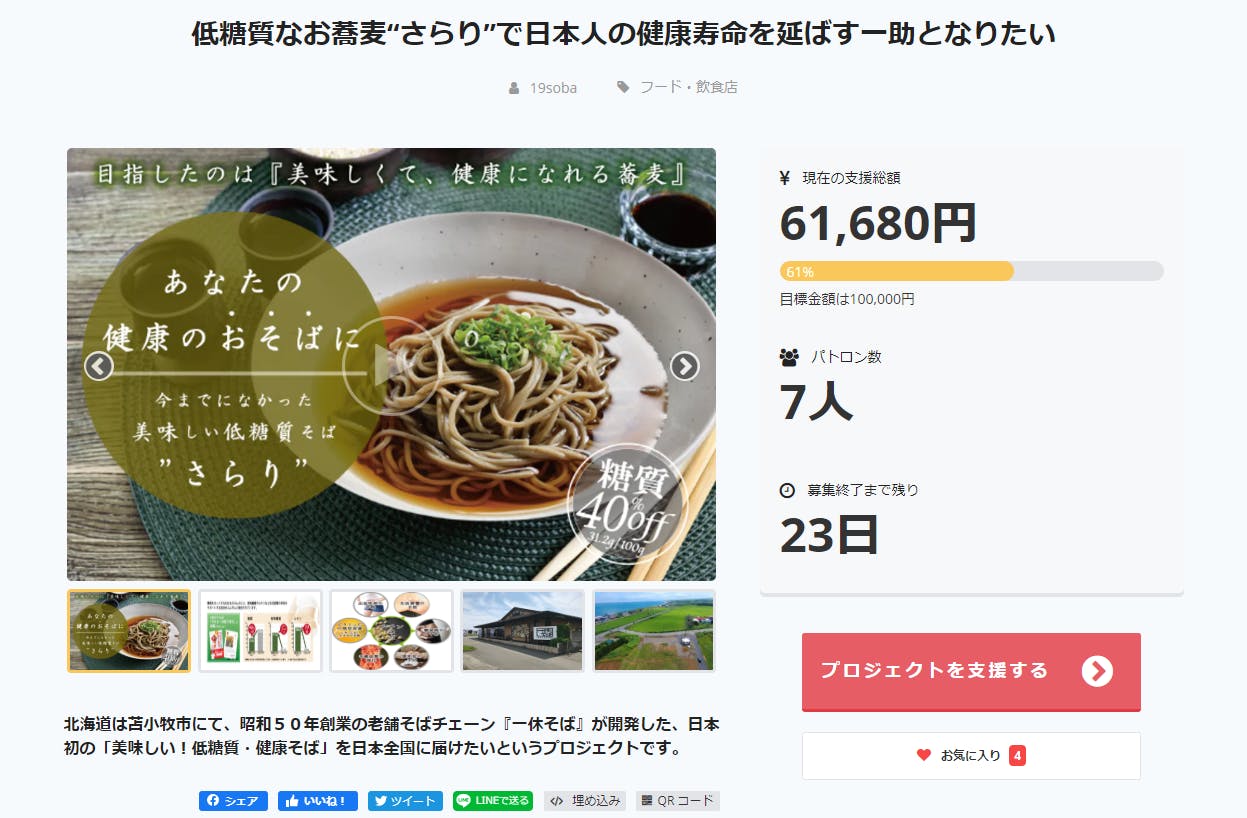1247x818 pixels.
Task: Go to the previous slide in the image carousel
Action: coord(98,367)
